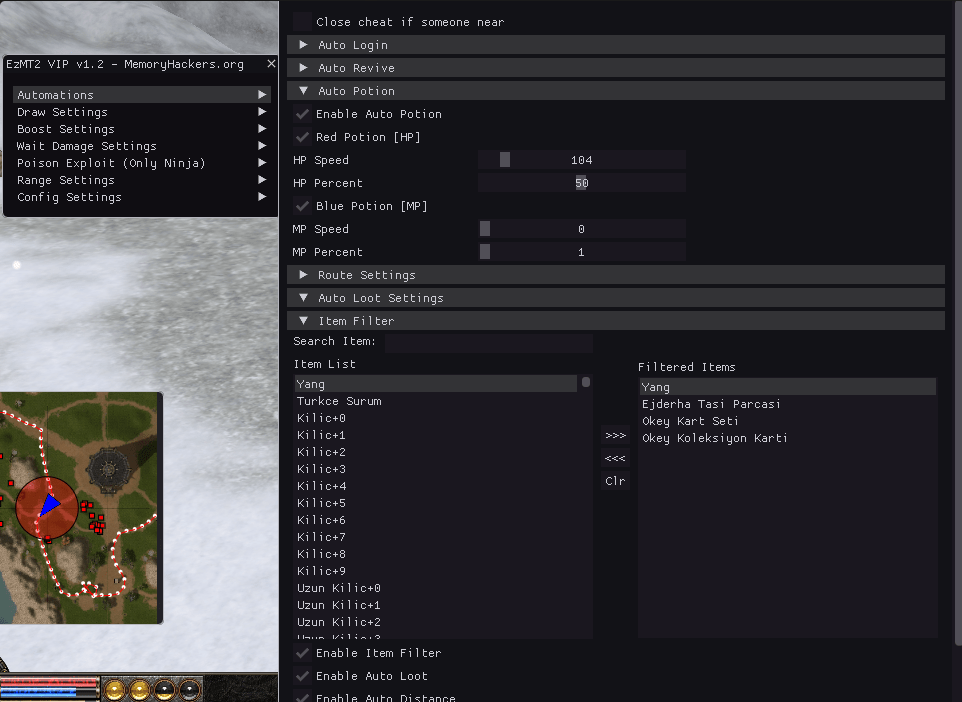Click the >>> add-to-filter button
The width and height of the screenshot is (962, 702).
click(615, 435)
